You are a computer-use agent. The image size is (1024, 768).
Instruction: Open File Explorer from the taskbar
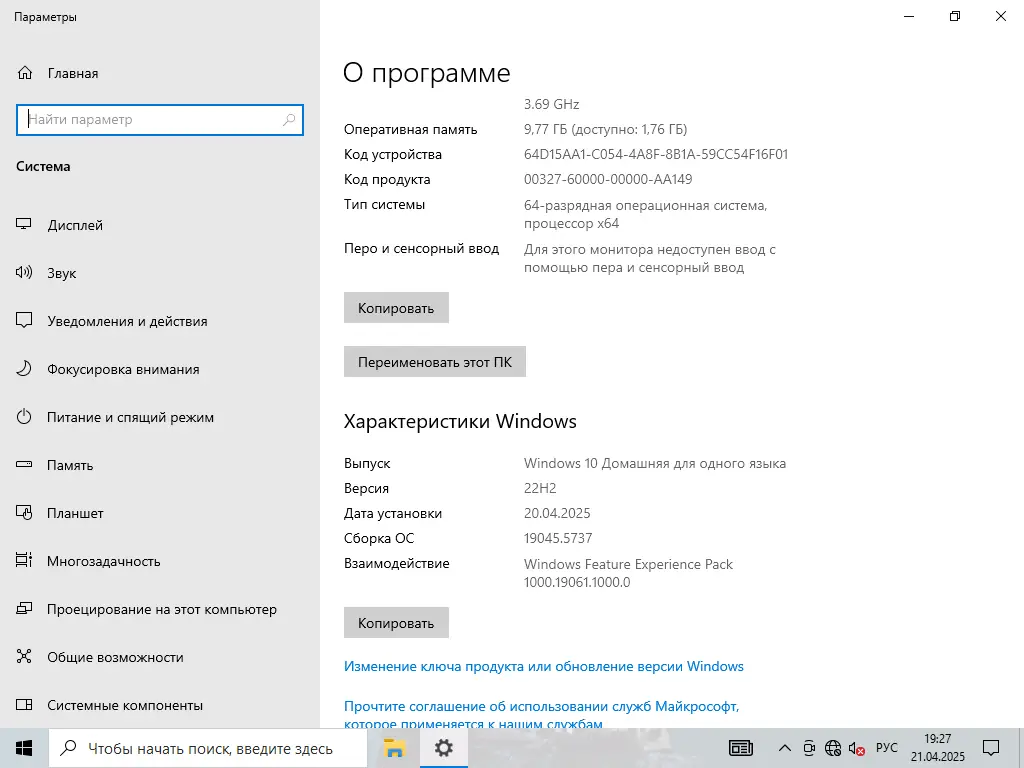394,748
